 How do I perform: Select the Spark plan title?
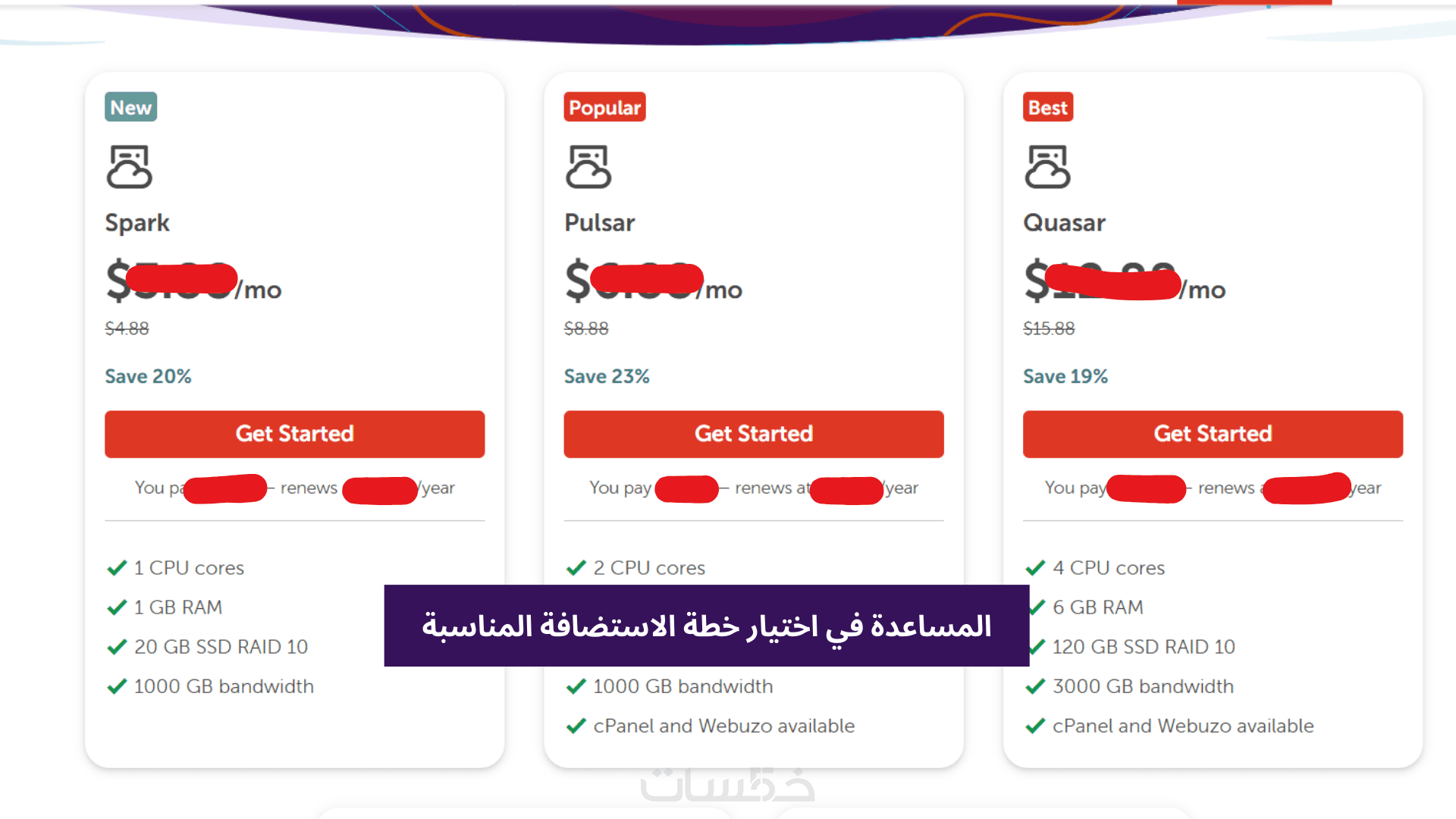(137, 223)
